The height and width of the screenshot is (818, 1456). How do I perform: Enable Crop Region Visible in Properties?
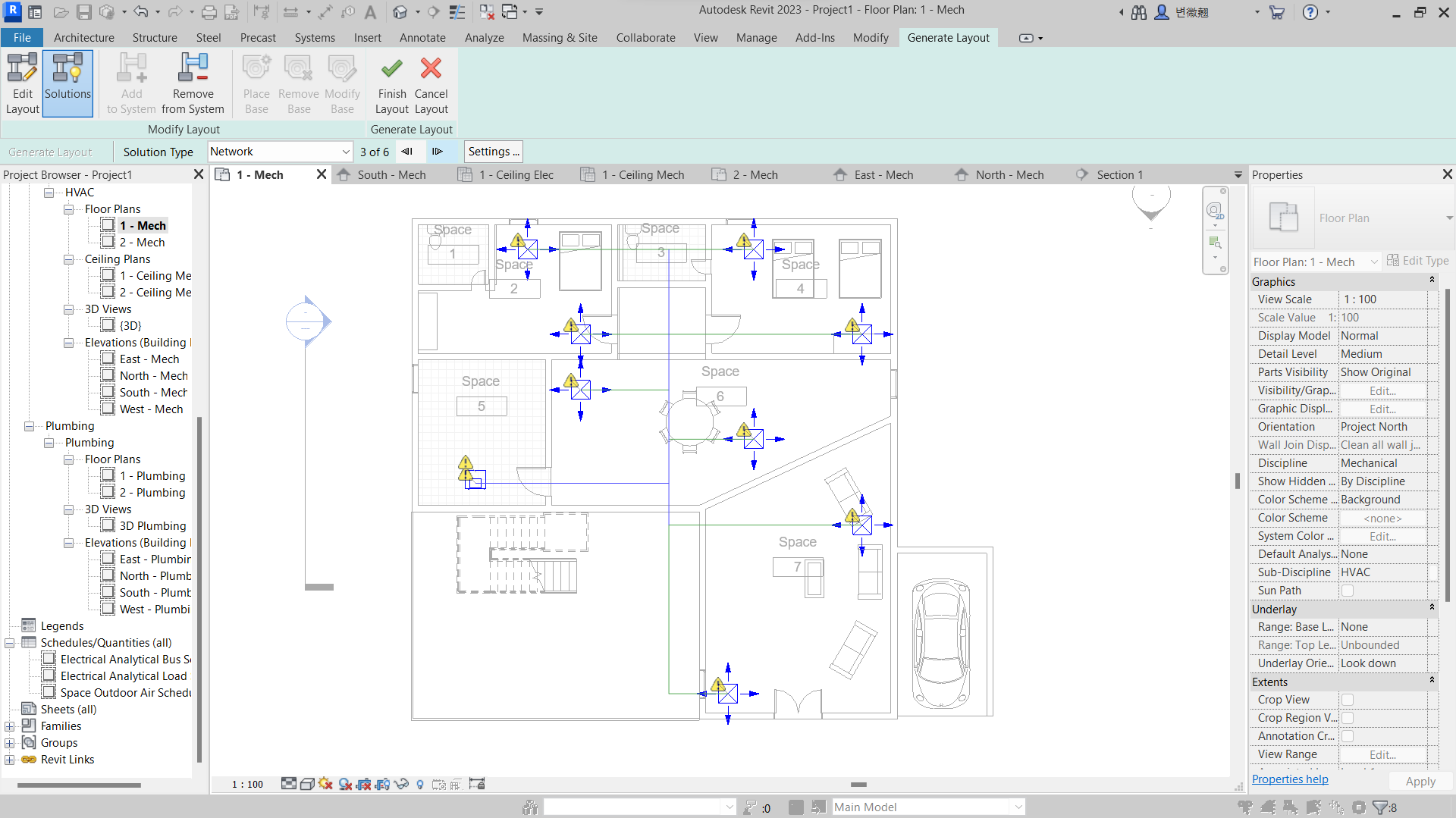tap(1348, 718)
